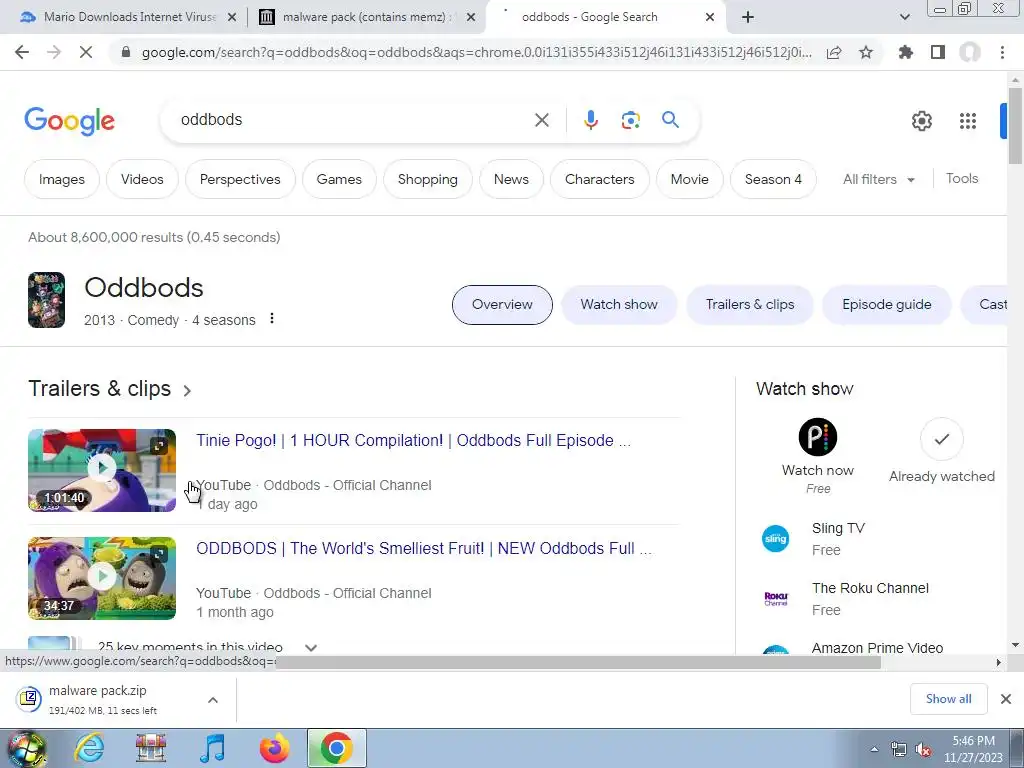Launch Firefox from the taskbar
This screenshot has width=1024, height=768.
point(275,748)
